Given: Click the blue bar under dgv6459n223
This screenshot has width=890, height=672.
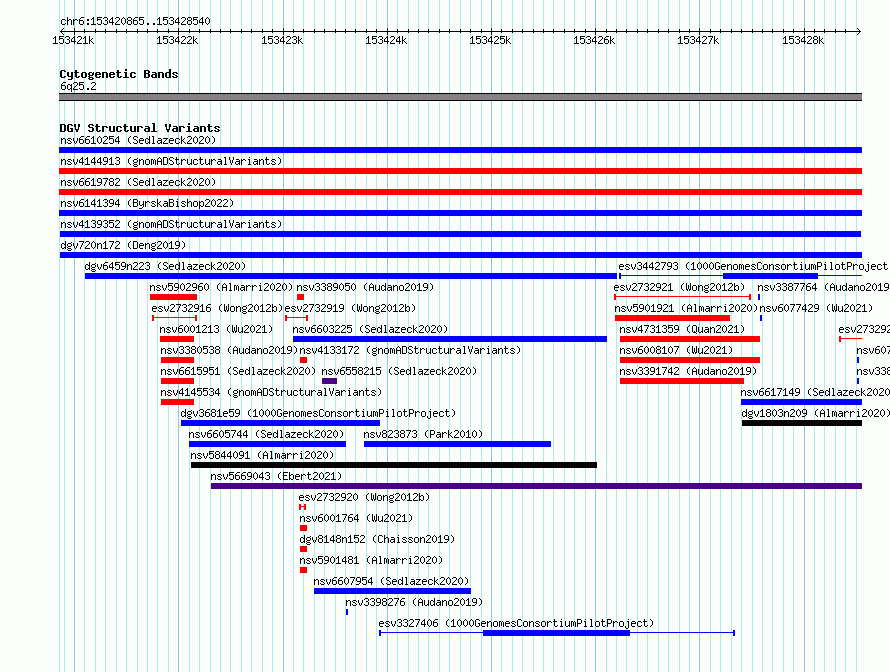Looking at the screenshot, I should click(x=351, y=276).
